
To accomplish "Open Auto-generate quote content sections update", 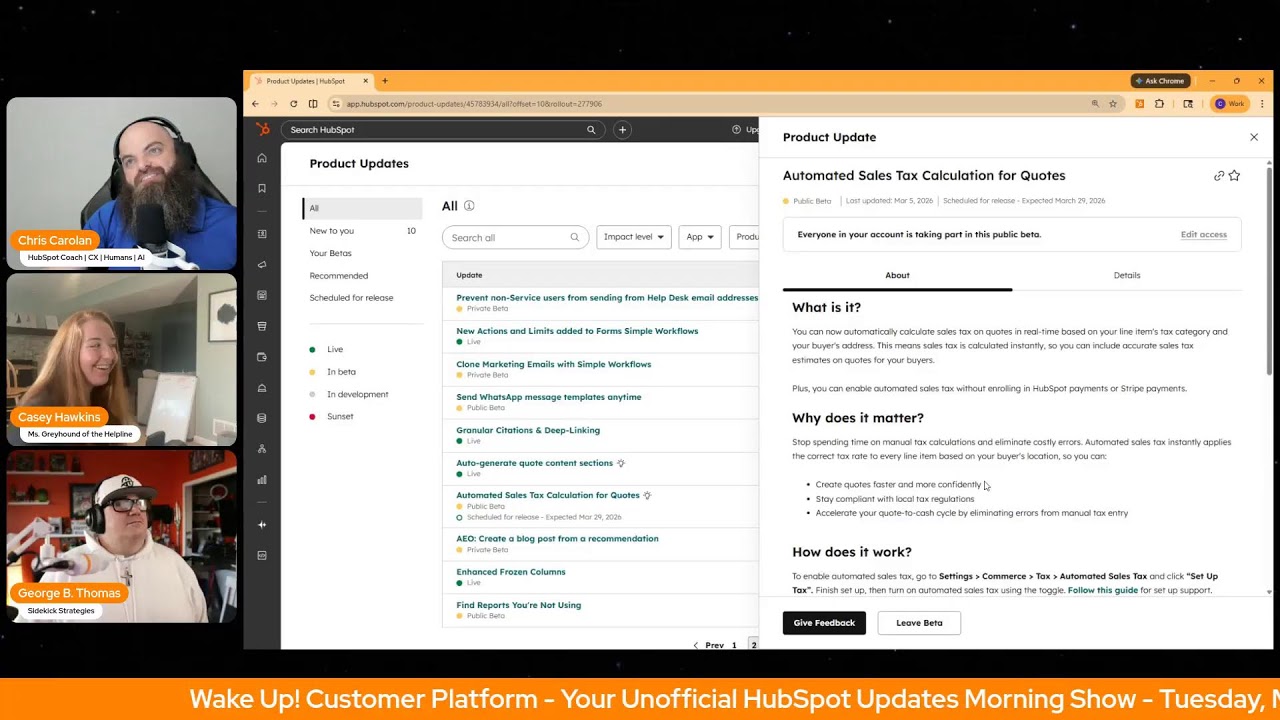I will pyautogui.click(x=534, y=463).
